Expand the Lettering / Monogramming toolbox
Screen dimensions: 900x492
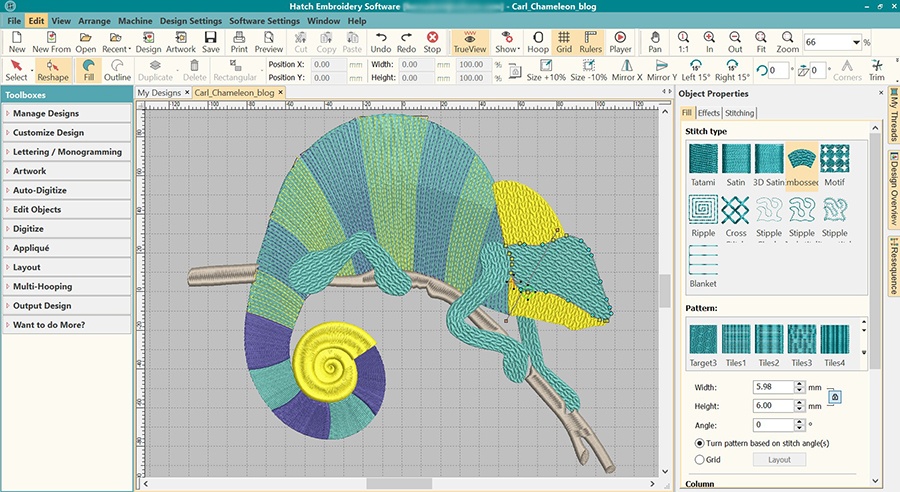tap(66, 152)
